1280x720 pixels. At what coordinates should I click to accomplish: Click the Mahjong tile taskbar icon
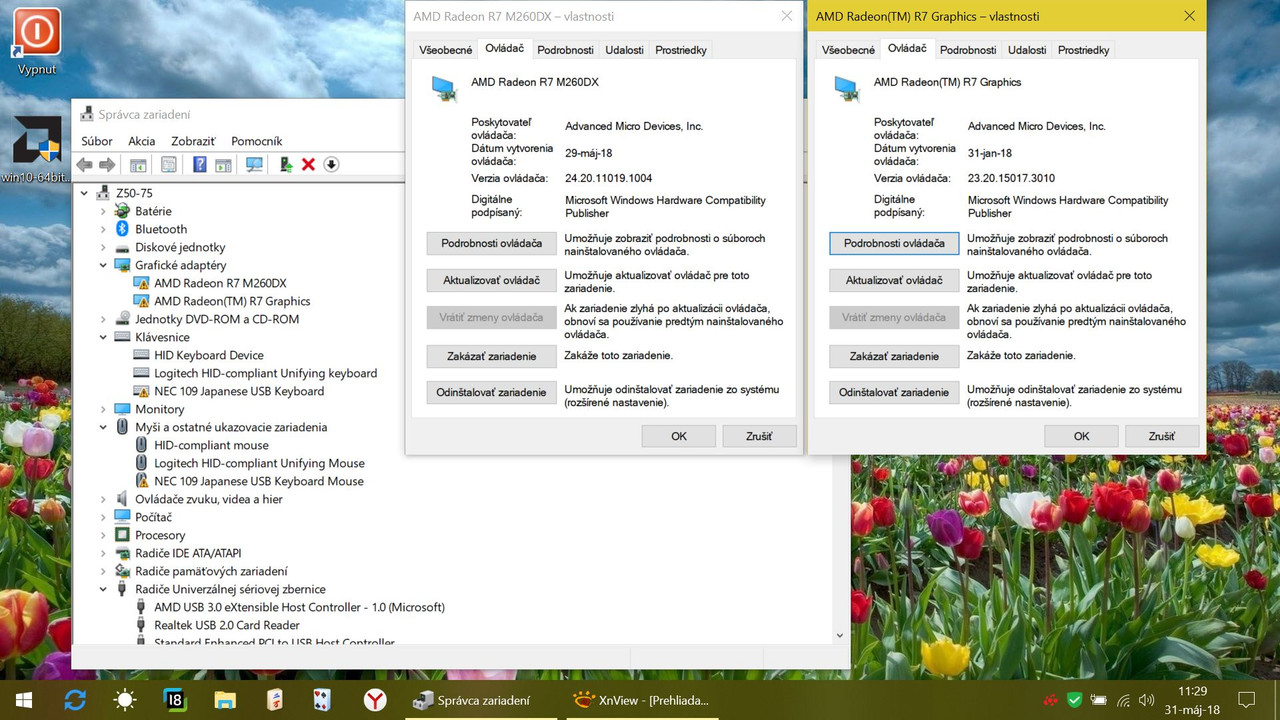coord(274,700)
